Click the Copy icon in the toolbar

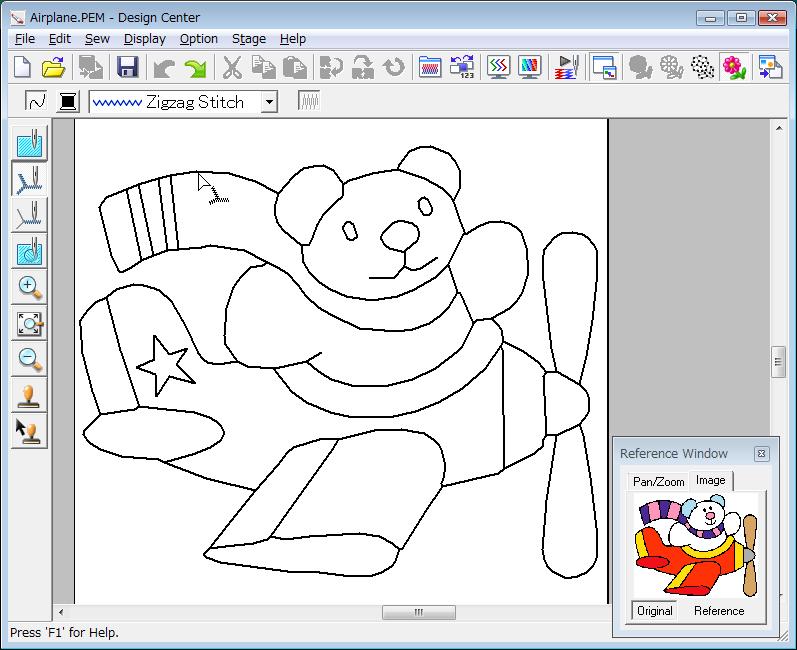[x=263, y=68]
